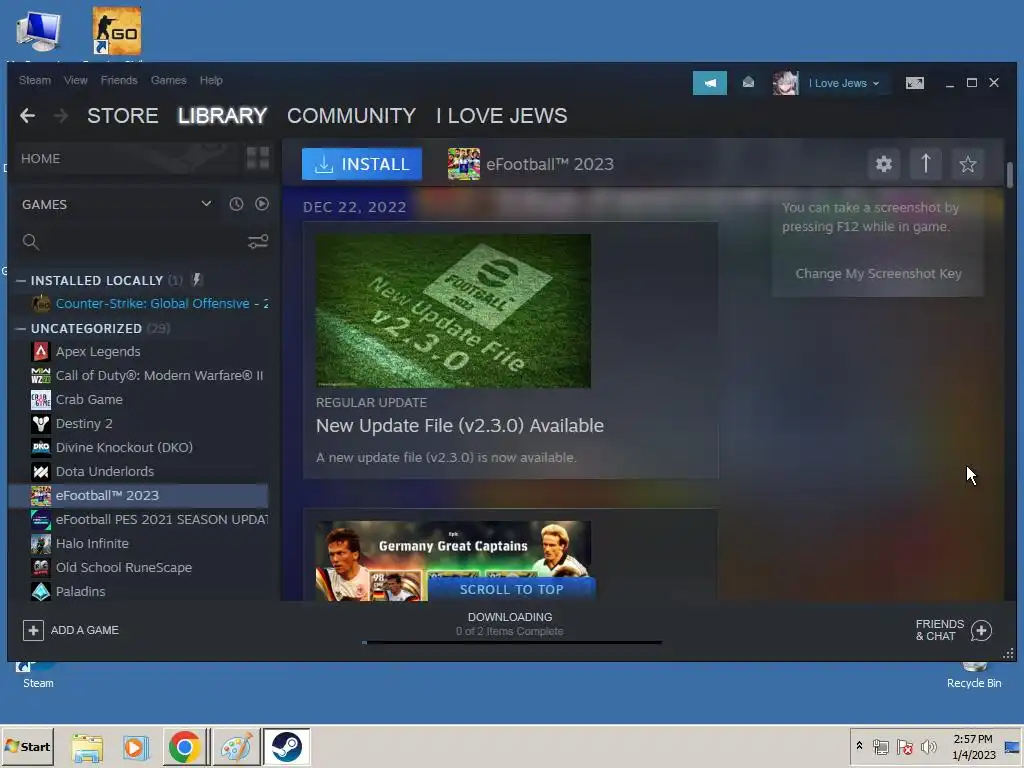This screenshot has width=1024, height=768.
Task: Open Big Picture mode icon
Action: coord(914,83)
